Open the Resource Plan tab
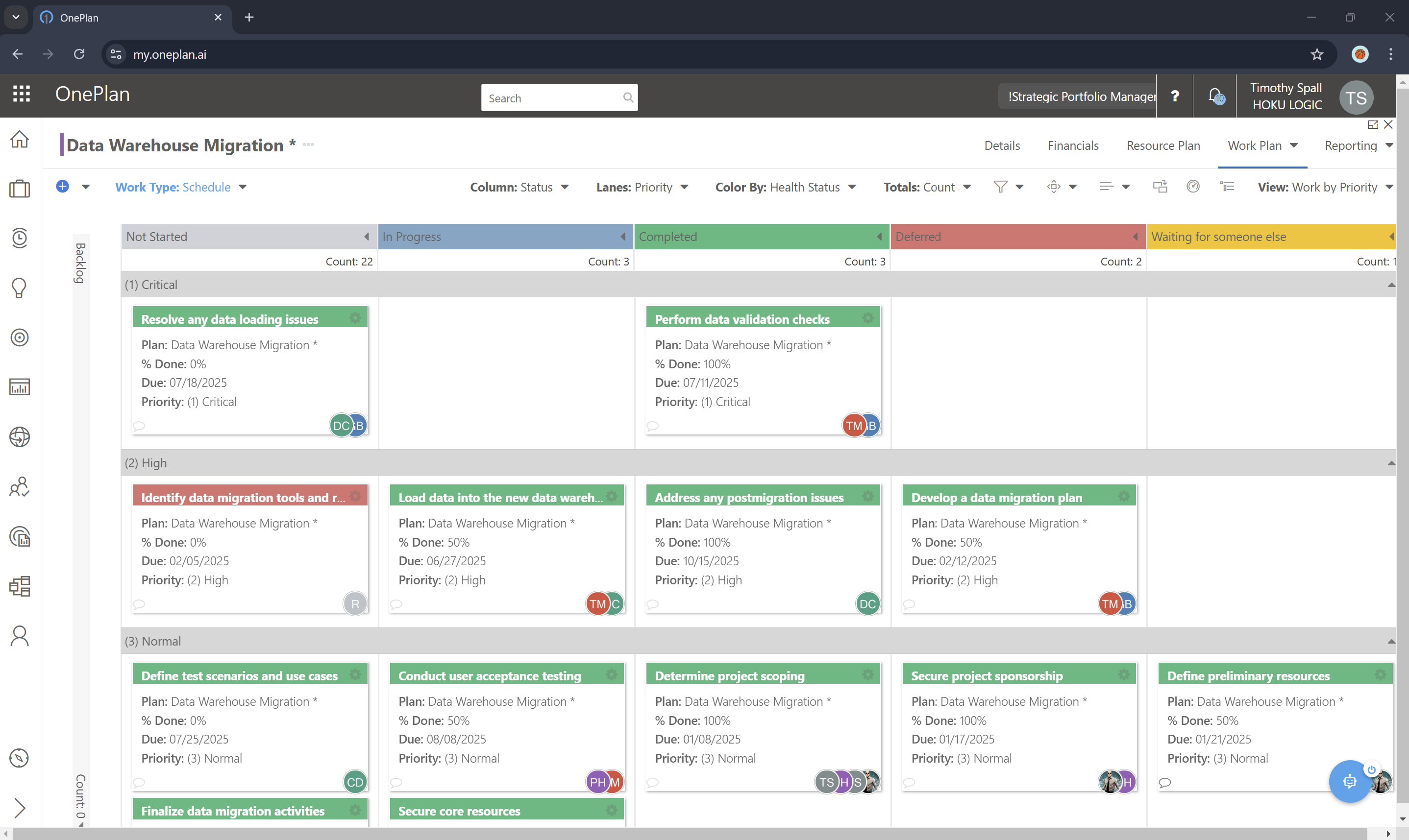The image size is (1409, 840). click(x=1162, y=145)
